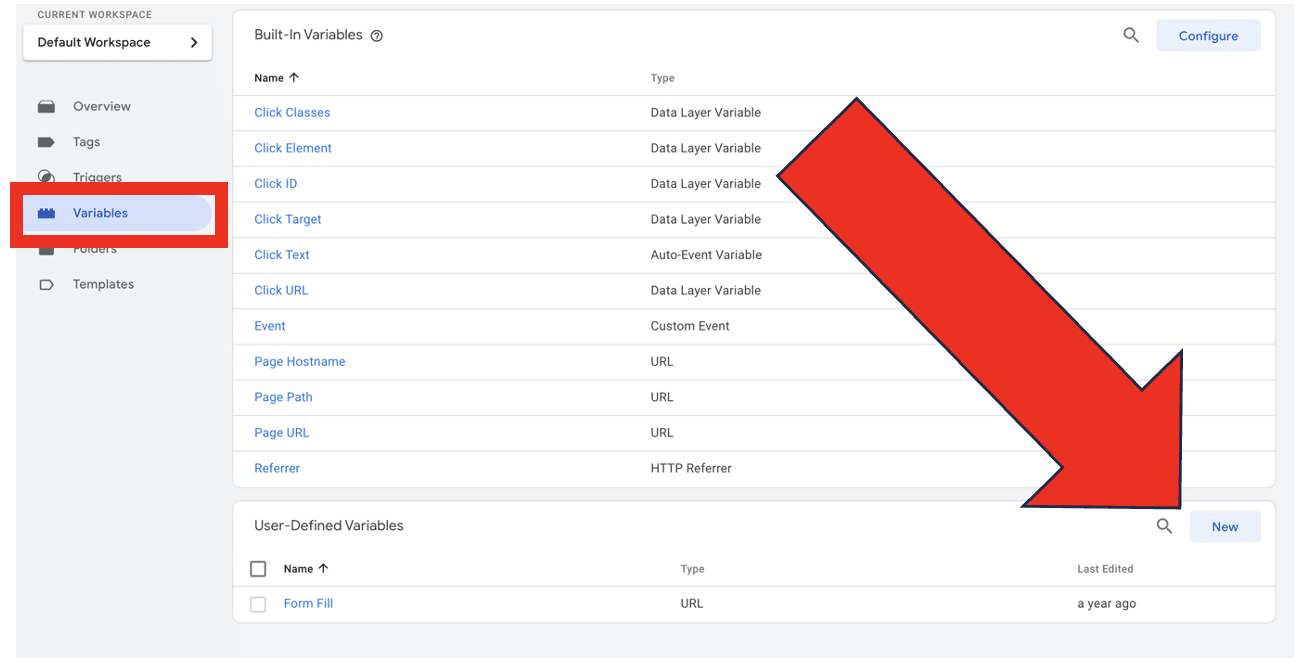Open the Templates menu item
This screenshot has height=668, width=1312.
pos(103,285)
